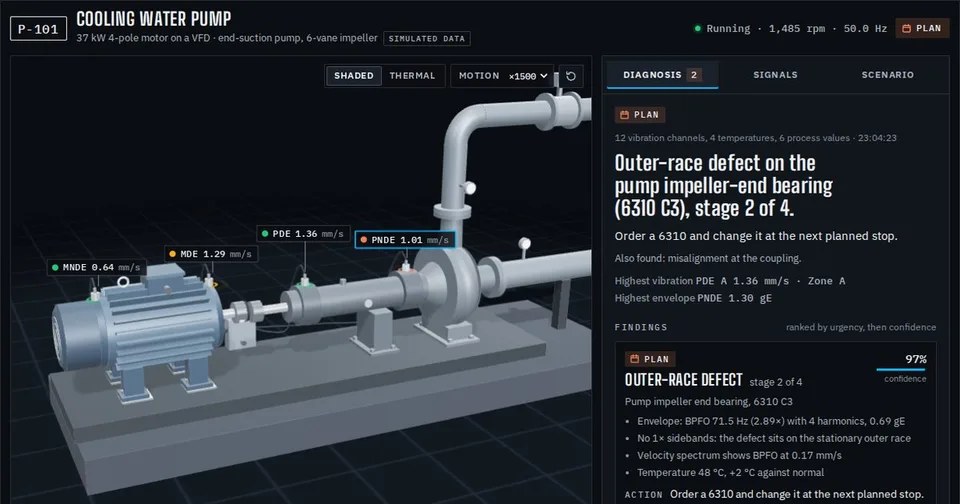
Task: Click the PLAN status badge in header
Action: 921,28
